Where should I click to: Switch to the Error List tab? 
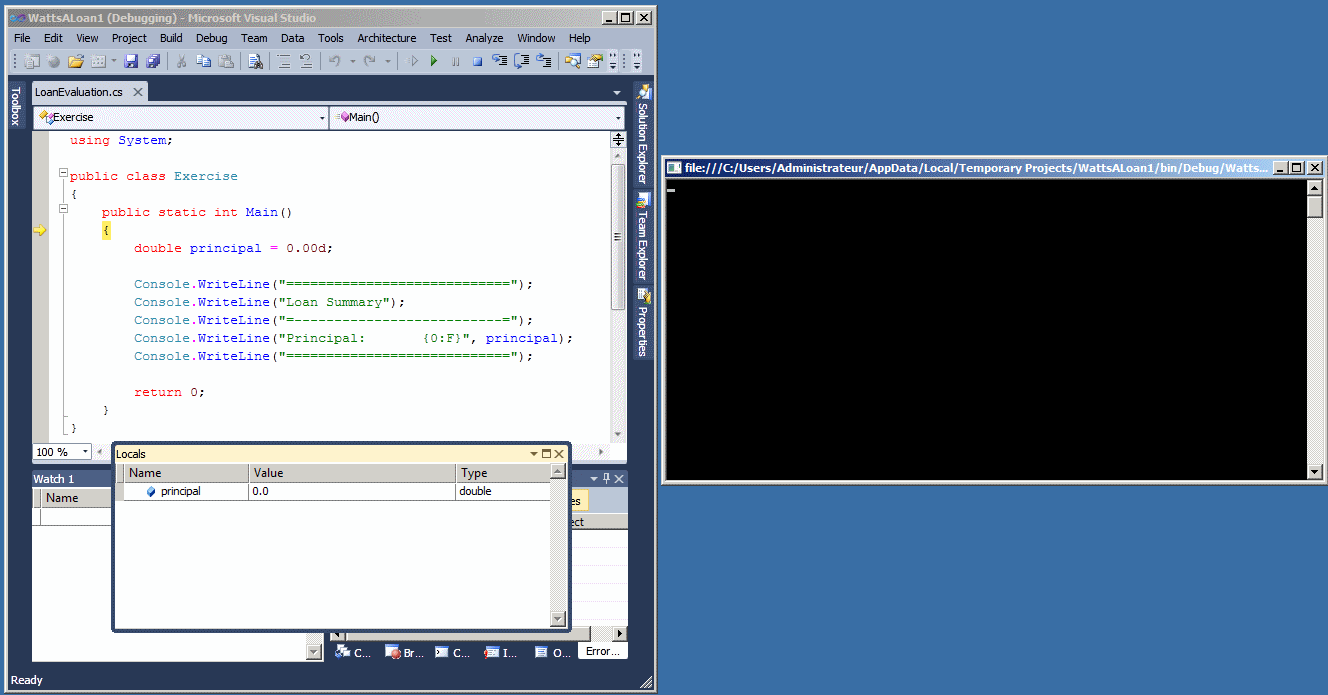point(601,651)
